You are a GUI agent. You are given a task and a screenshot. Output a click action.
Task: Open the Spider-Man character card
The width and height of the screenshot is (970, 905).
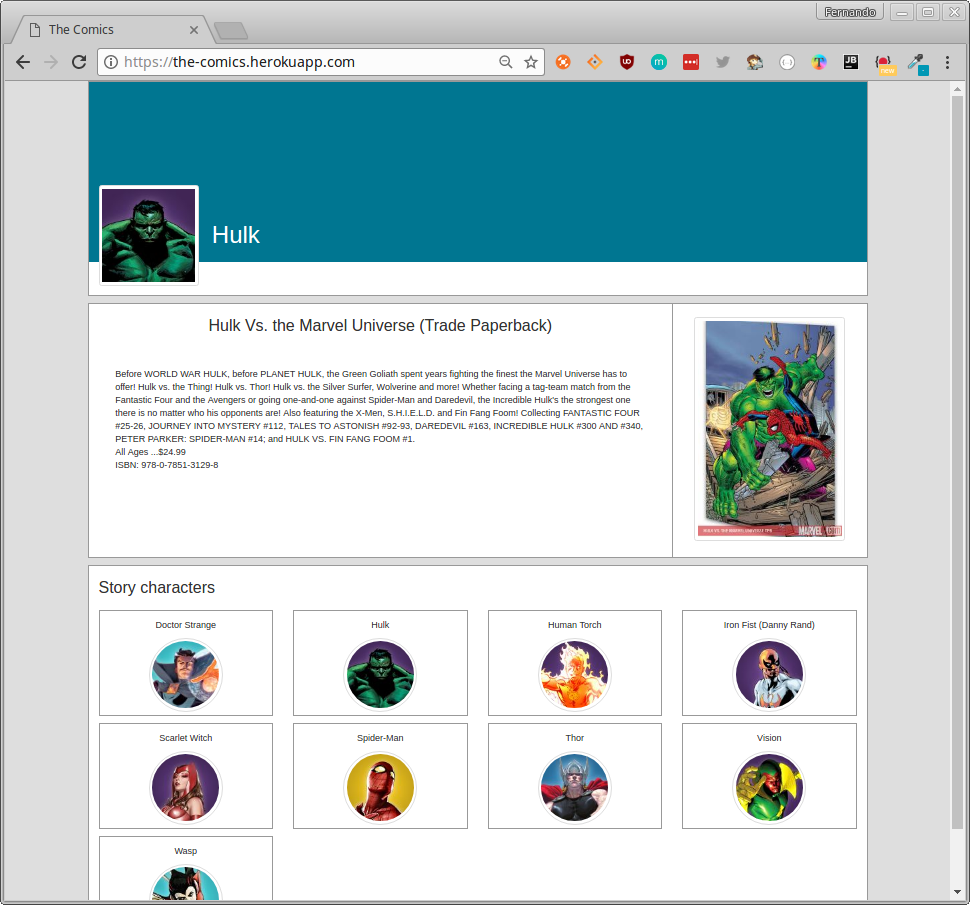[380, 776]
